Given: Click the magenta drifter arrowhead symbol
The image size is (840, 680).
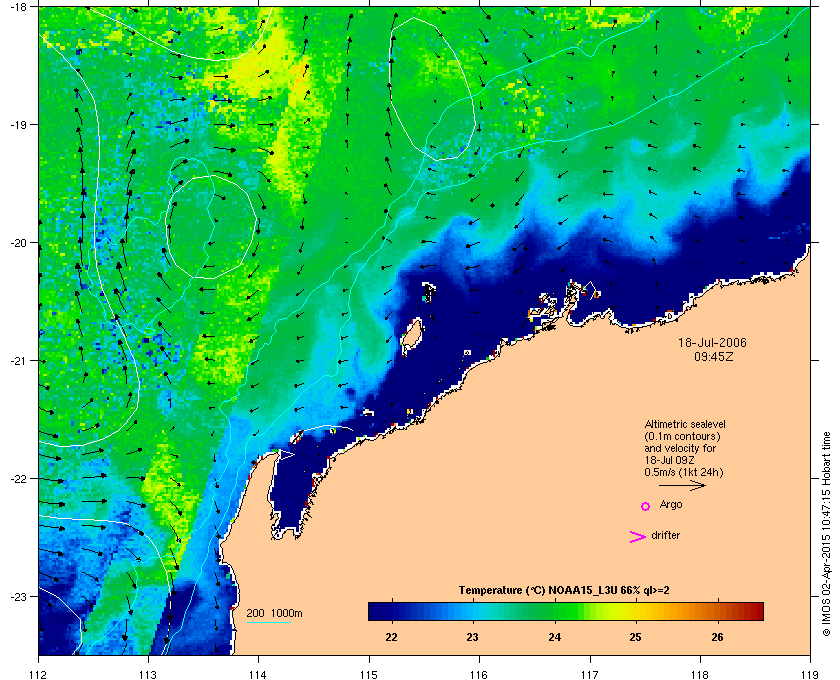Looking at the screenshot, I should tap(638, 537).
